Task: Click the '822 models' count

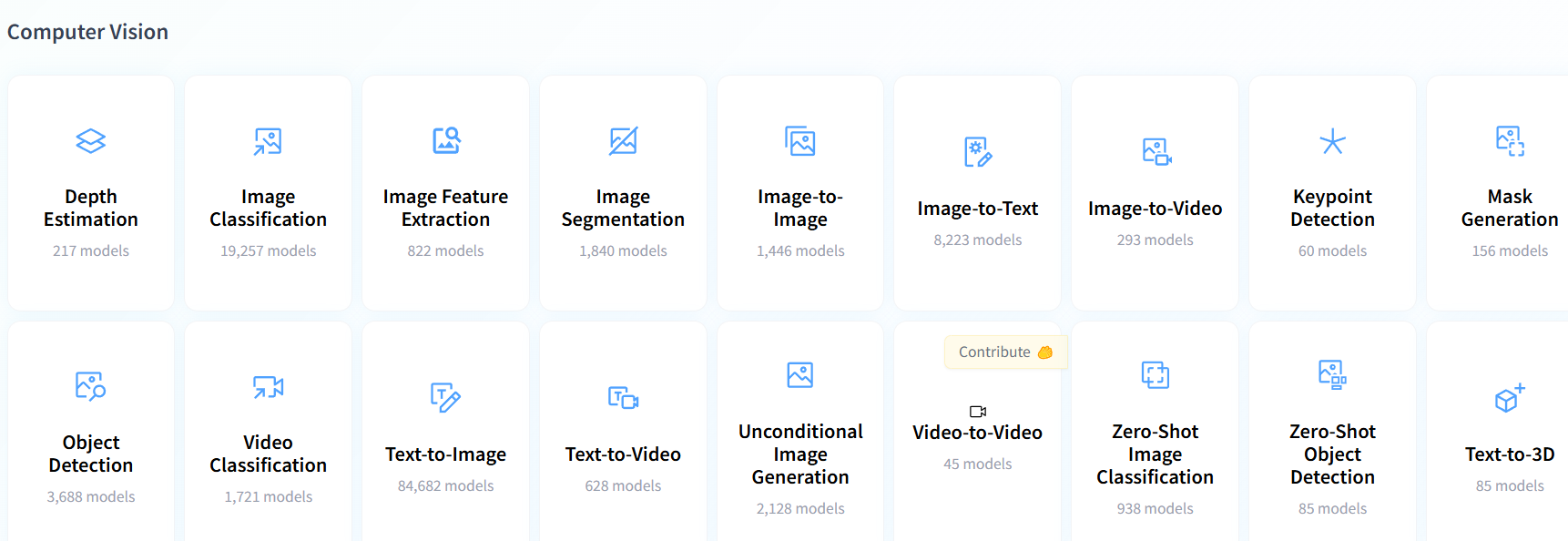Action: point(445,250)
